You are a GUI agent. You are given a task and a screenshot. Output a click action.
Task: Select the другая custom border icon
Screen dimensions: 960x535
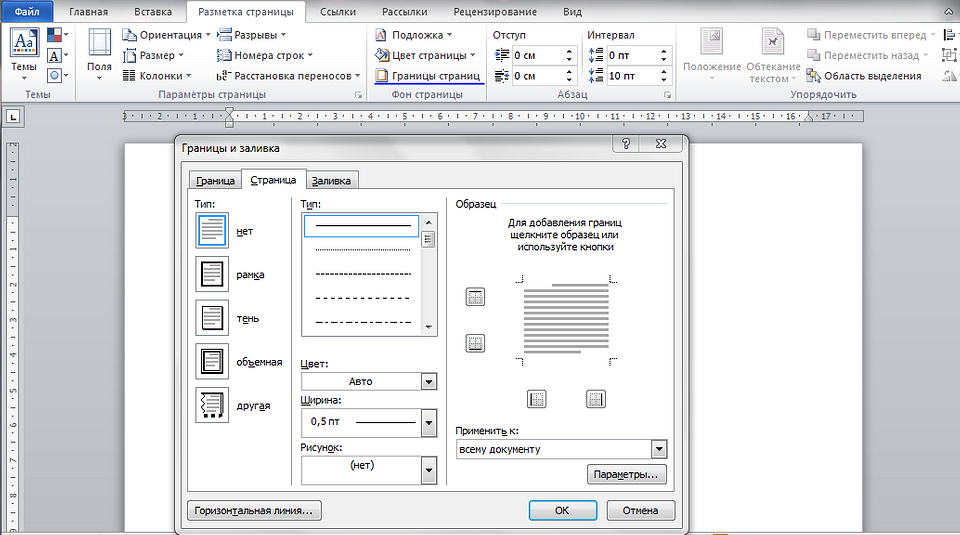(x=212, y=405)
